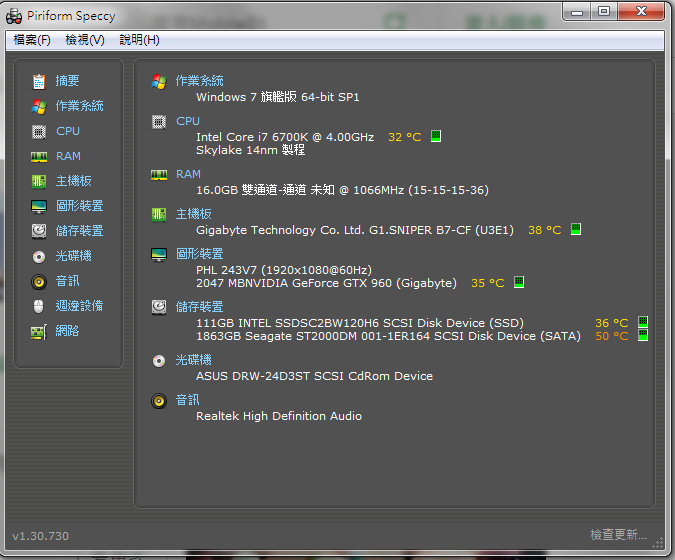675x560 pixels.
Task: Select the 儲存裝置 hard drive icon in sidebar
Action: pos(39,231)
